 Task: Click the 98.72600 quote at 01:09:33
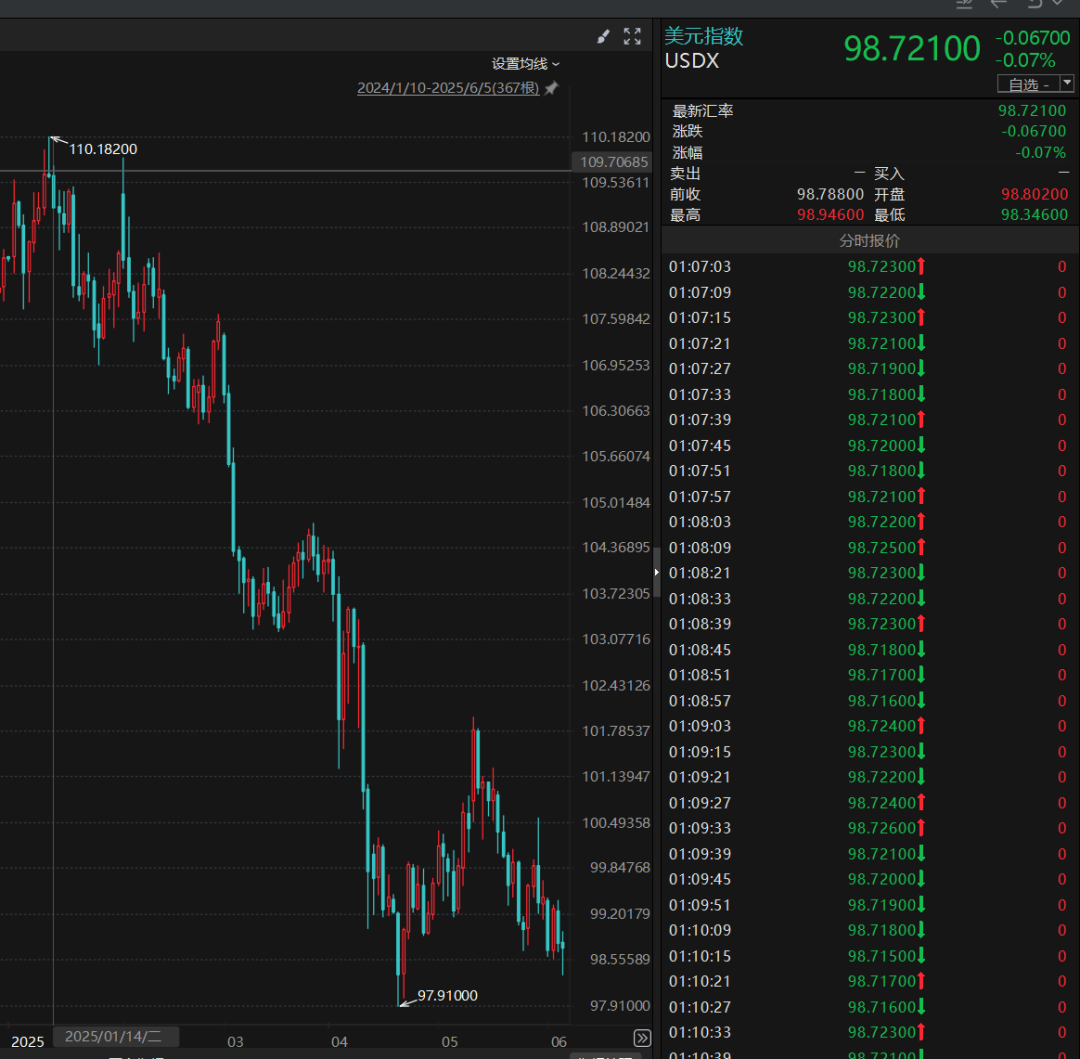[x=882, y=828]
